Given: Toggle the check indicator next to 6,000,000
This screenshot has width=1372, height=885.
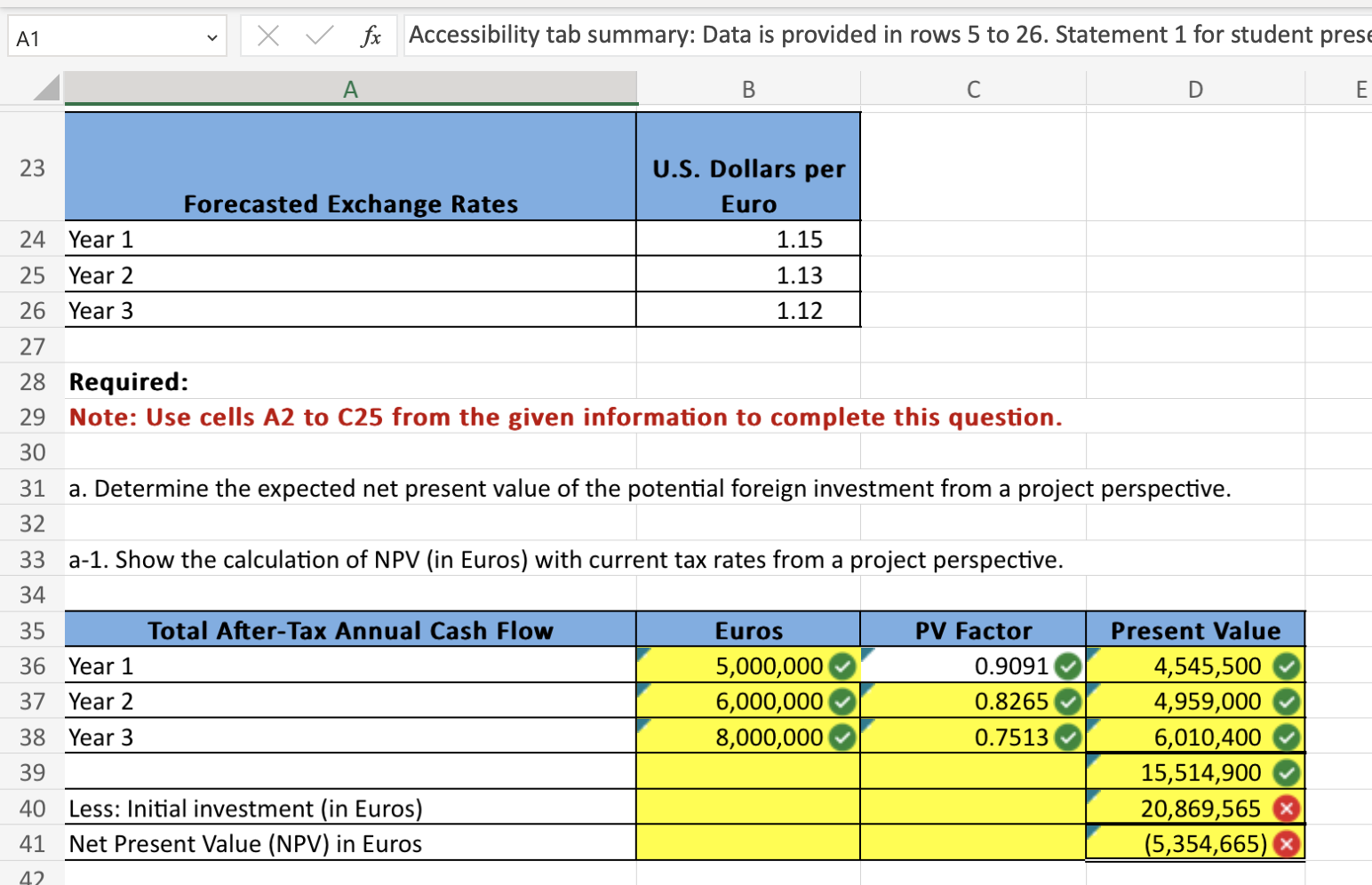Looking at the screenshot, I should 844,701.
